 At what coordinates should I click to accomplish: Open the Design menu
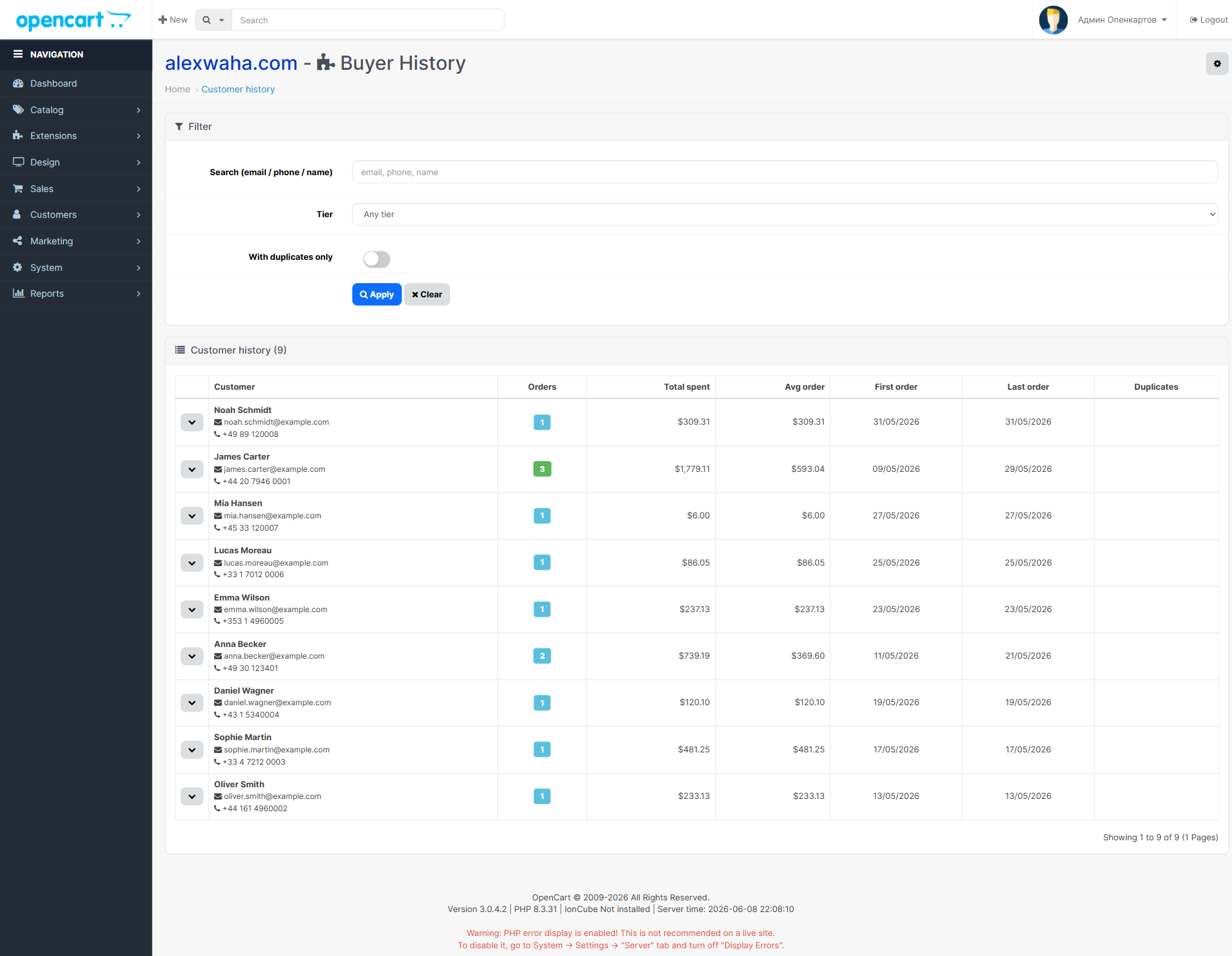coord(76,162)
